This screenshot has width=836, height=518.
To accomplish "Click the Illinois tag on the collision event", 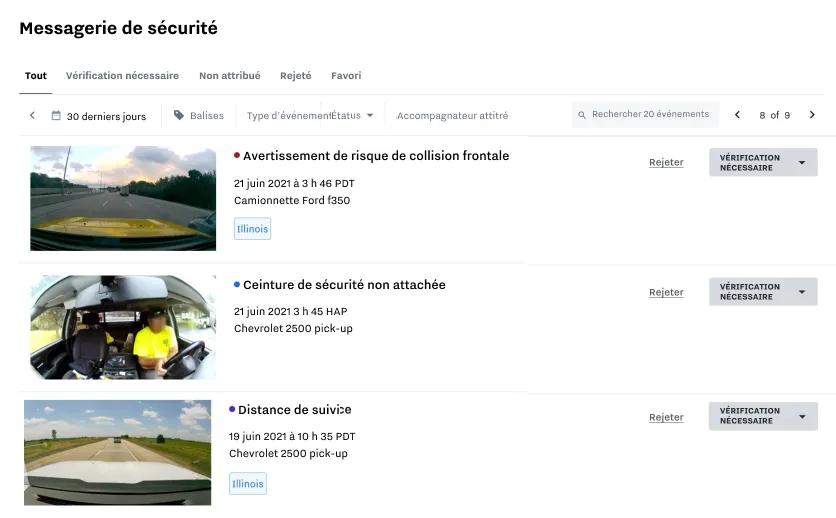I will coord(252,229).
